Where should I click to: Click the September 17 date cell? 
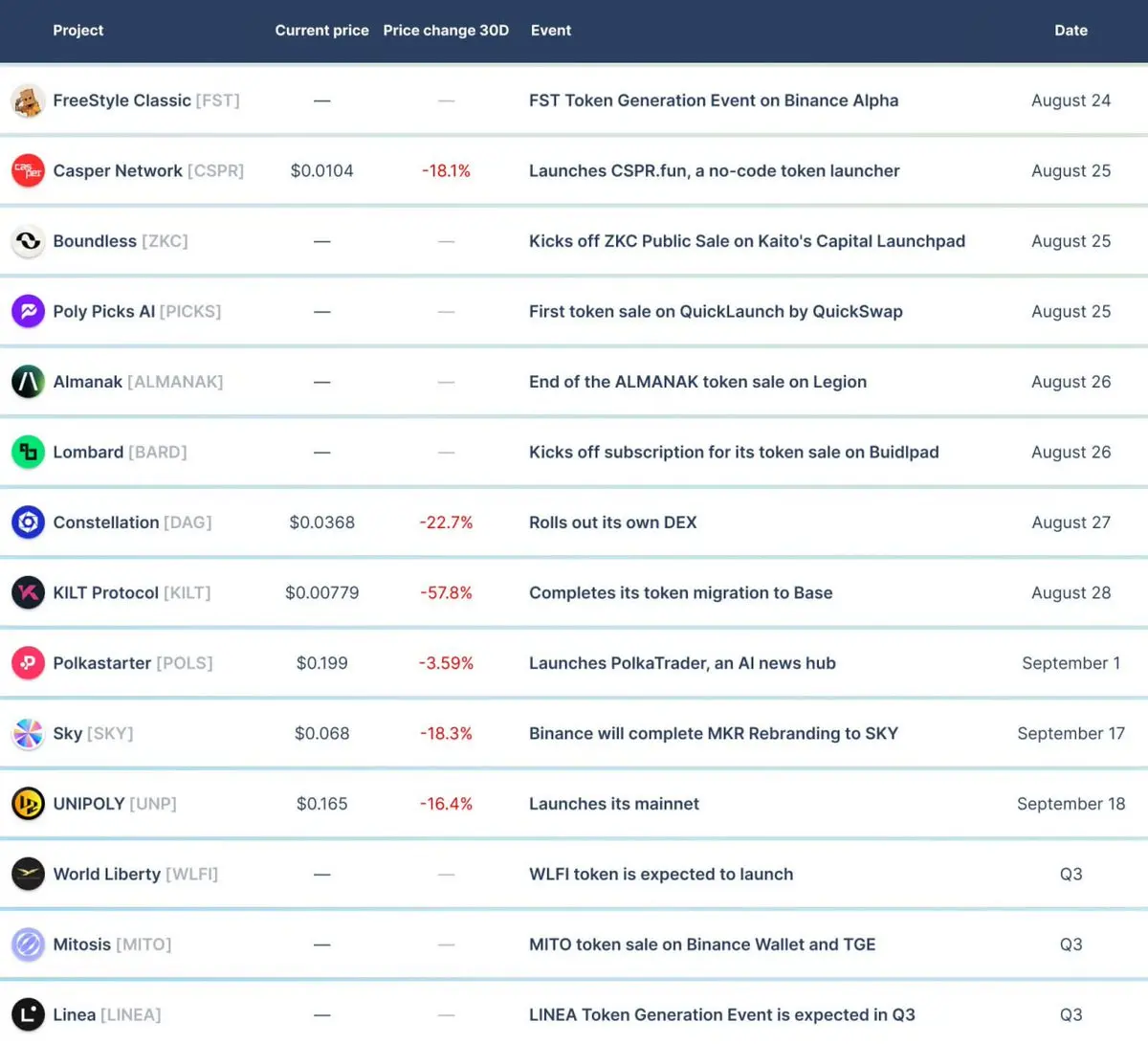1071,733
